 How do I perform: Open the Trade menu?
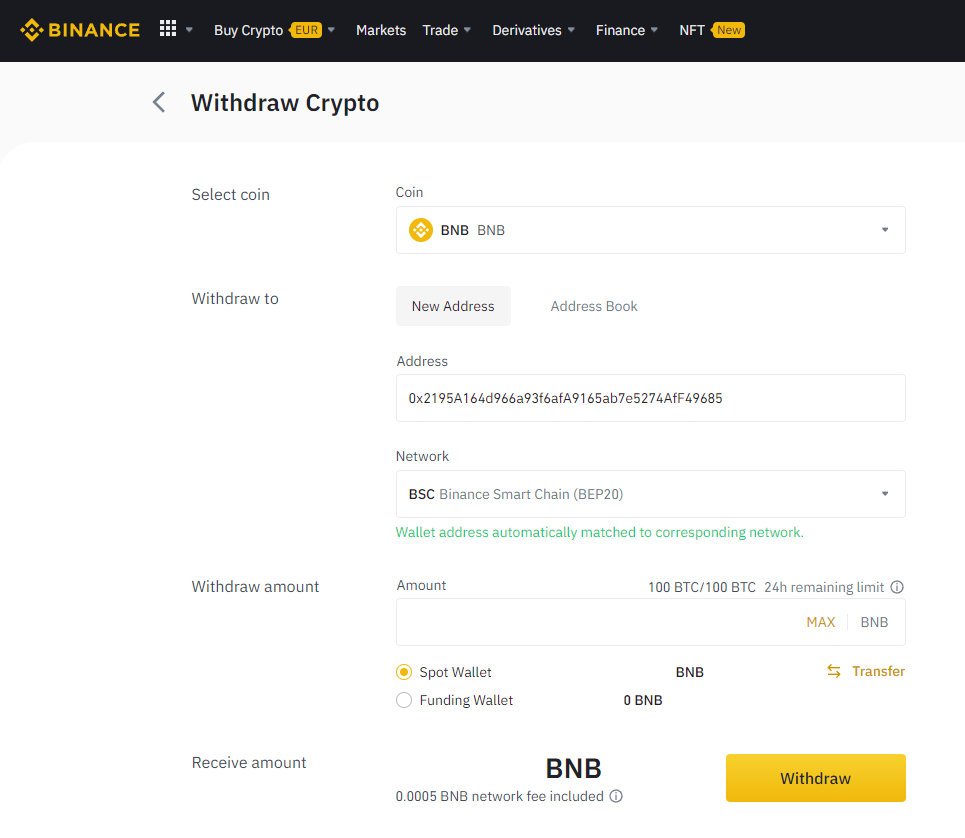click(x=440, y=30)
